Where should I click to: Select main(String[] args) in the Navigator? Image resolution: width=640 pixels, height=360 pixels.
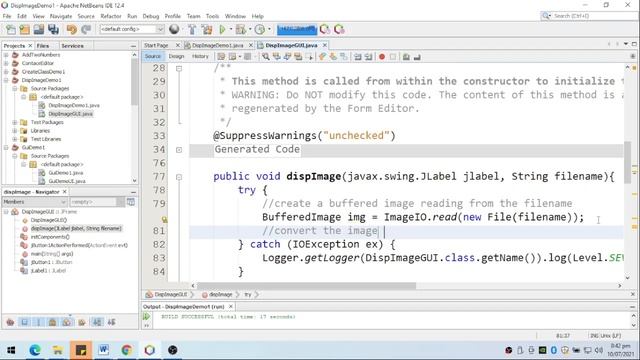click(x=52, y=254)
